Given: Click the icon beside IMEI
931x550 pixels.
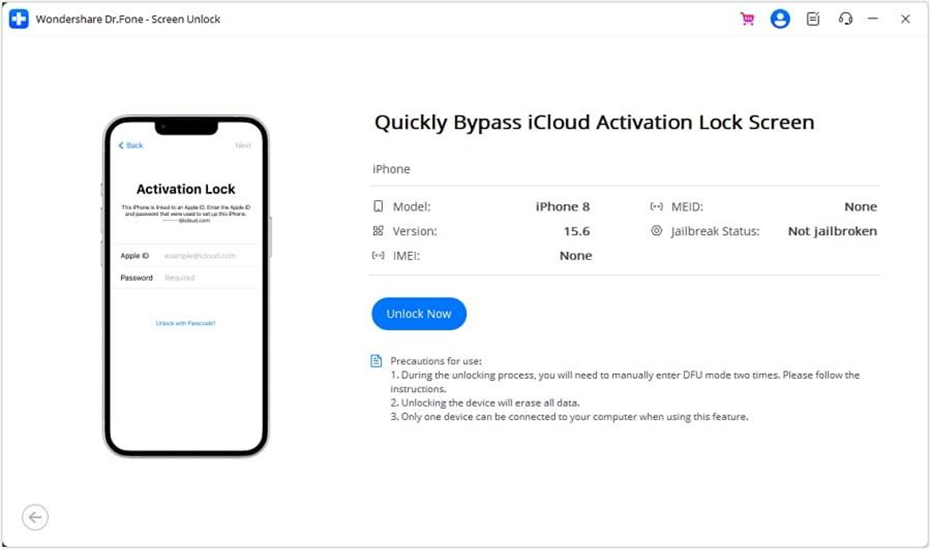Looking at the screenshot, I should tap(378, 256).
